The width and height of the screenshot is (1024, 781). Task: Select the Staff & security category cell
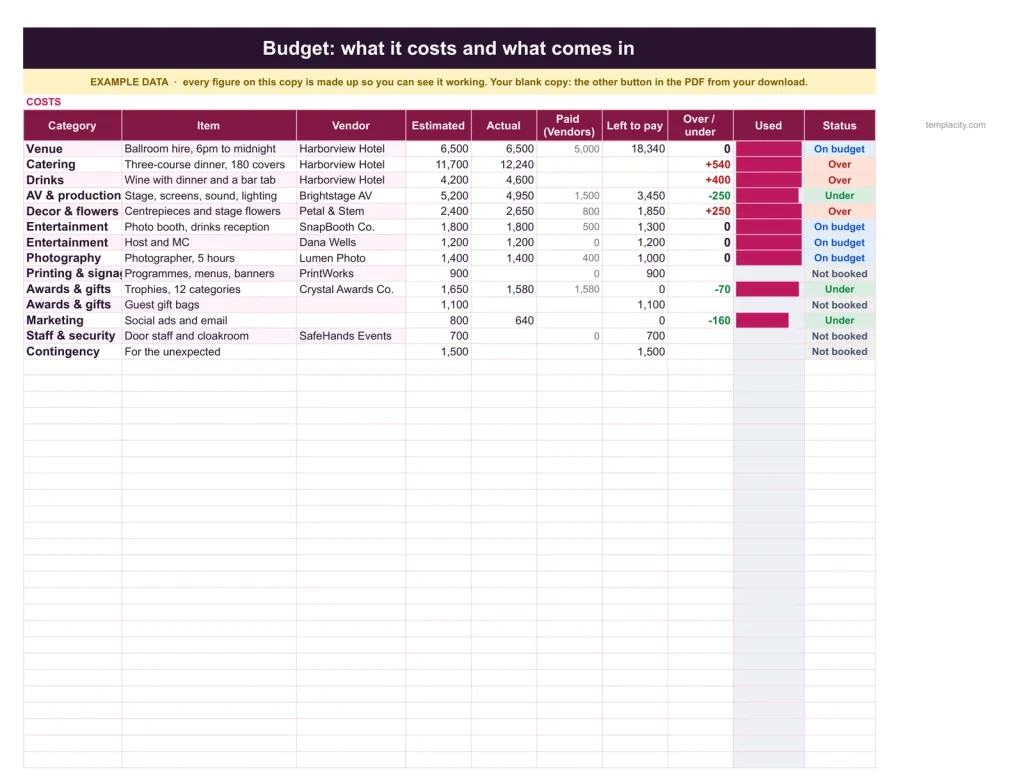pos(72,336)
